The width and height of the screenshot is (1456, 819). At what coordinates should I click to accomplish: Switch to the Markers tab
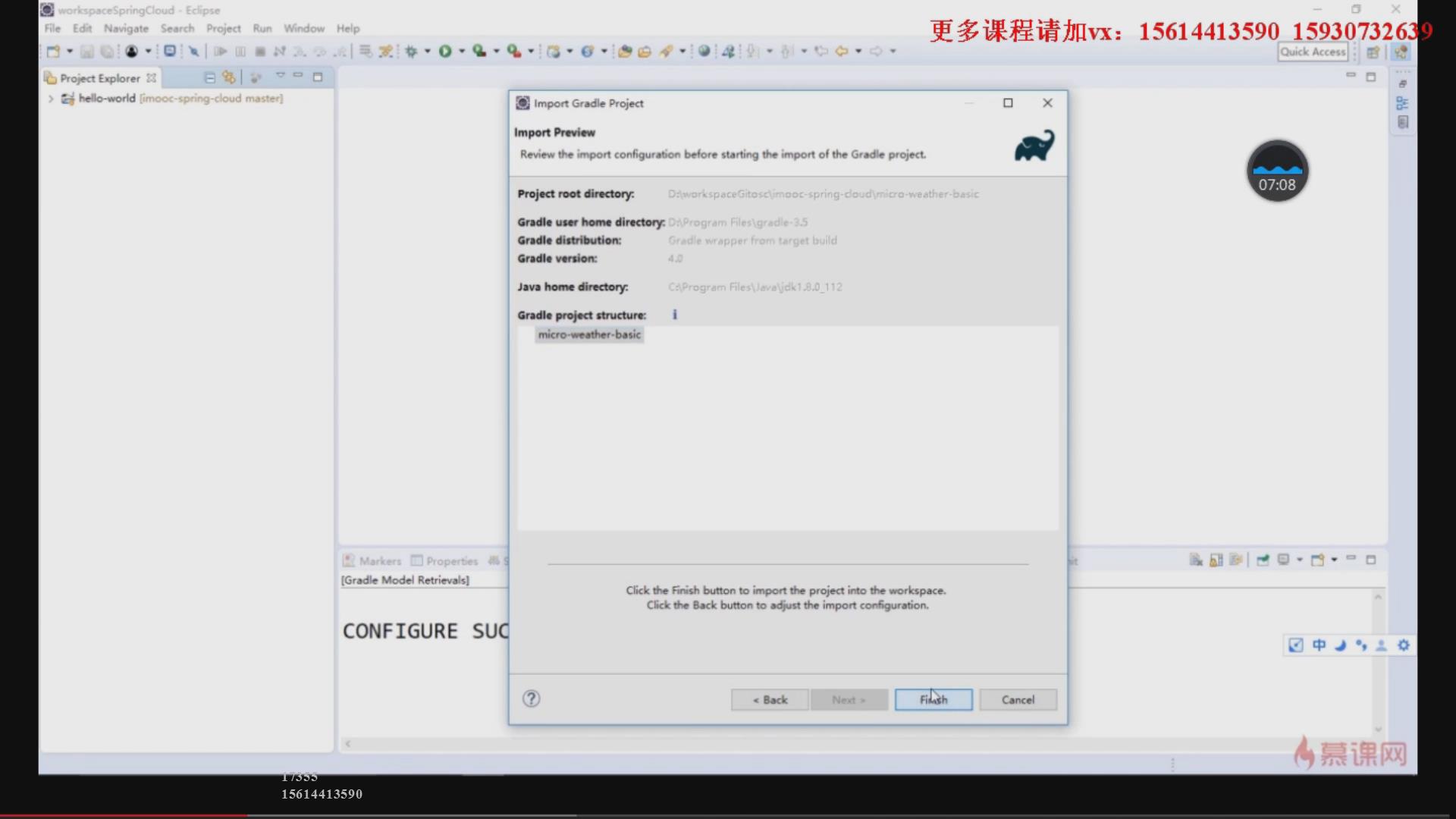(372, 561)
